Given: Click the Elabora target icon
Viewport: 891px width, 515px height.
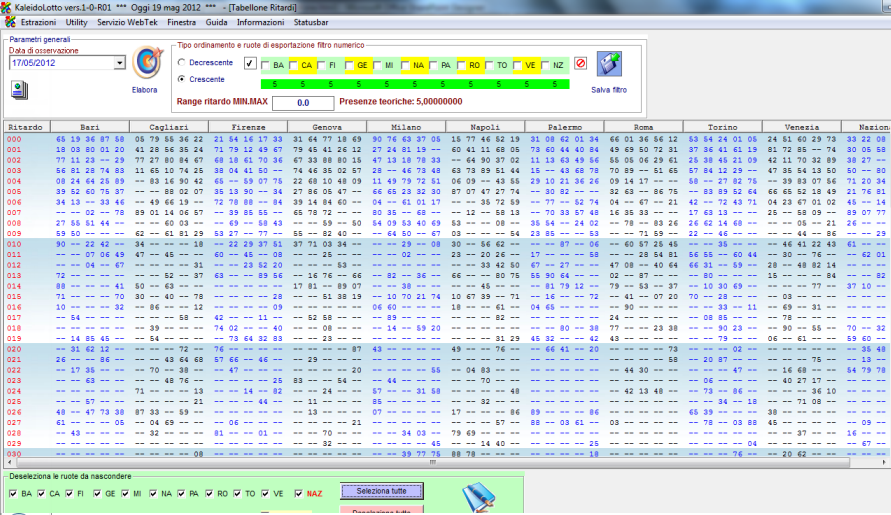Looking at the screenshot, I should tap(147, 63).
